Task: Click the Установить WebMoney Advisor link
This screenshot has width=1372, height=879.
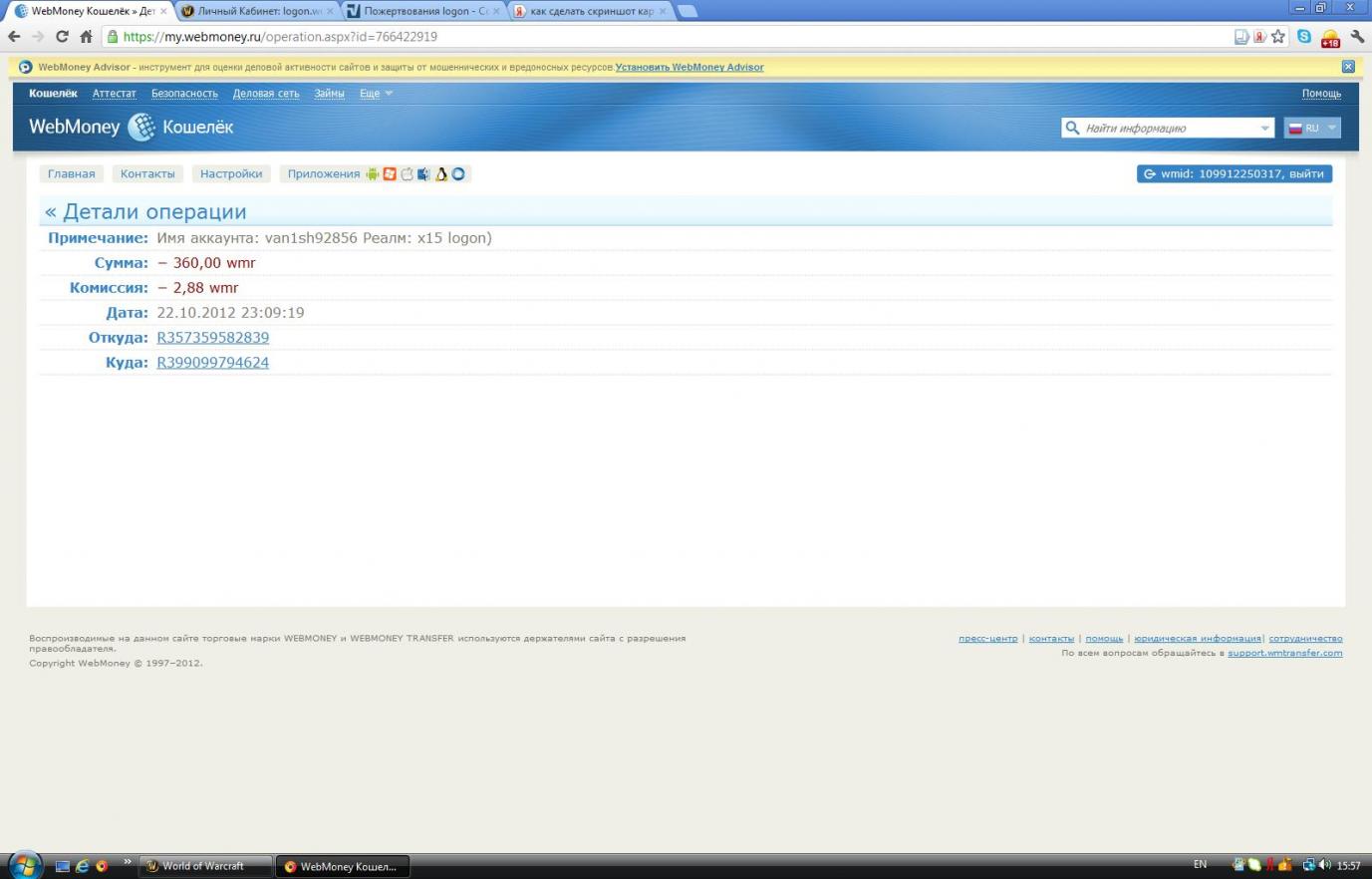Action: click(x=689, y=68)
